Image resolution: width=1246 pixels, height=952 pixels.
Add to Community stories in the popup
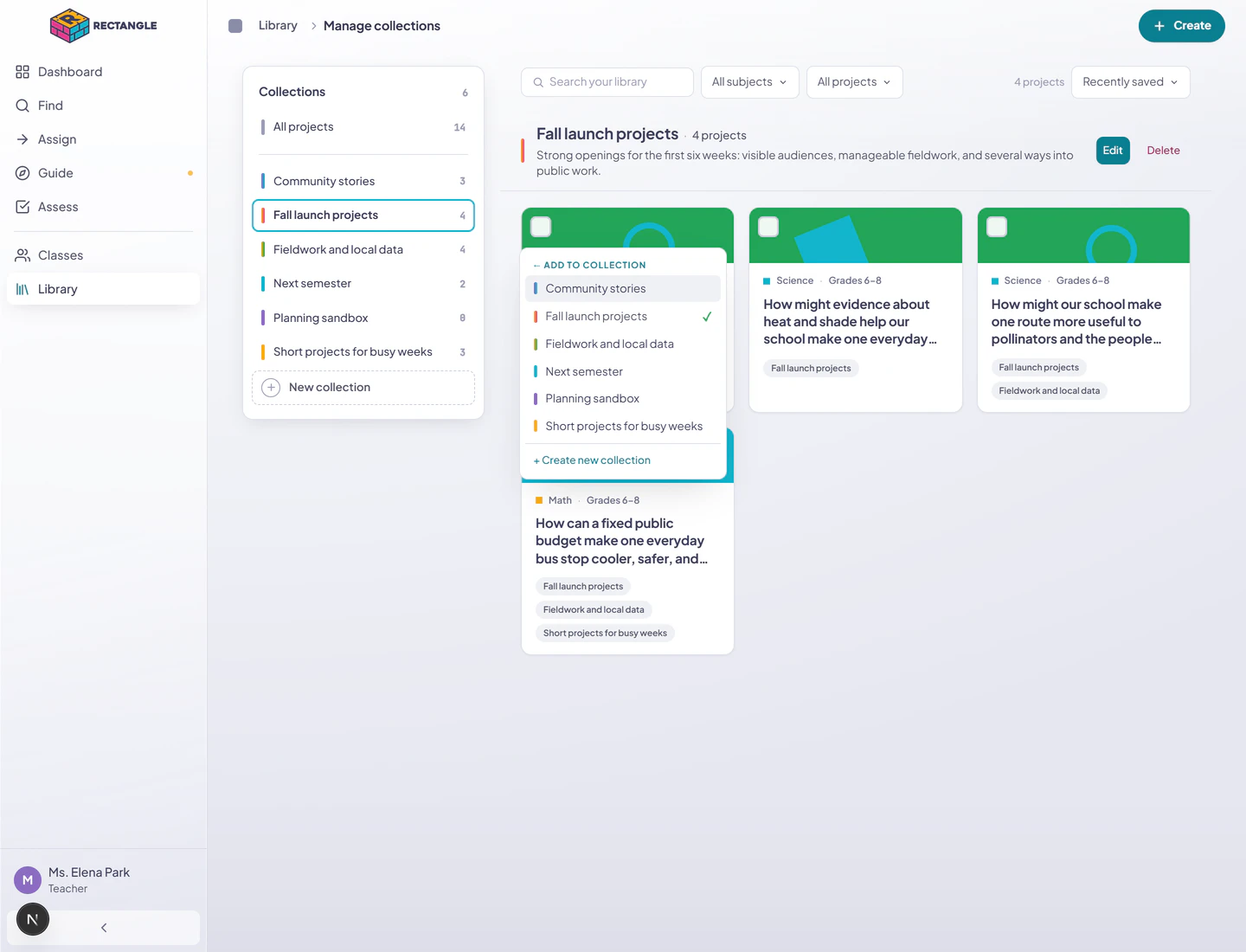tap(623, 289)
